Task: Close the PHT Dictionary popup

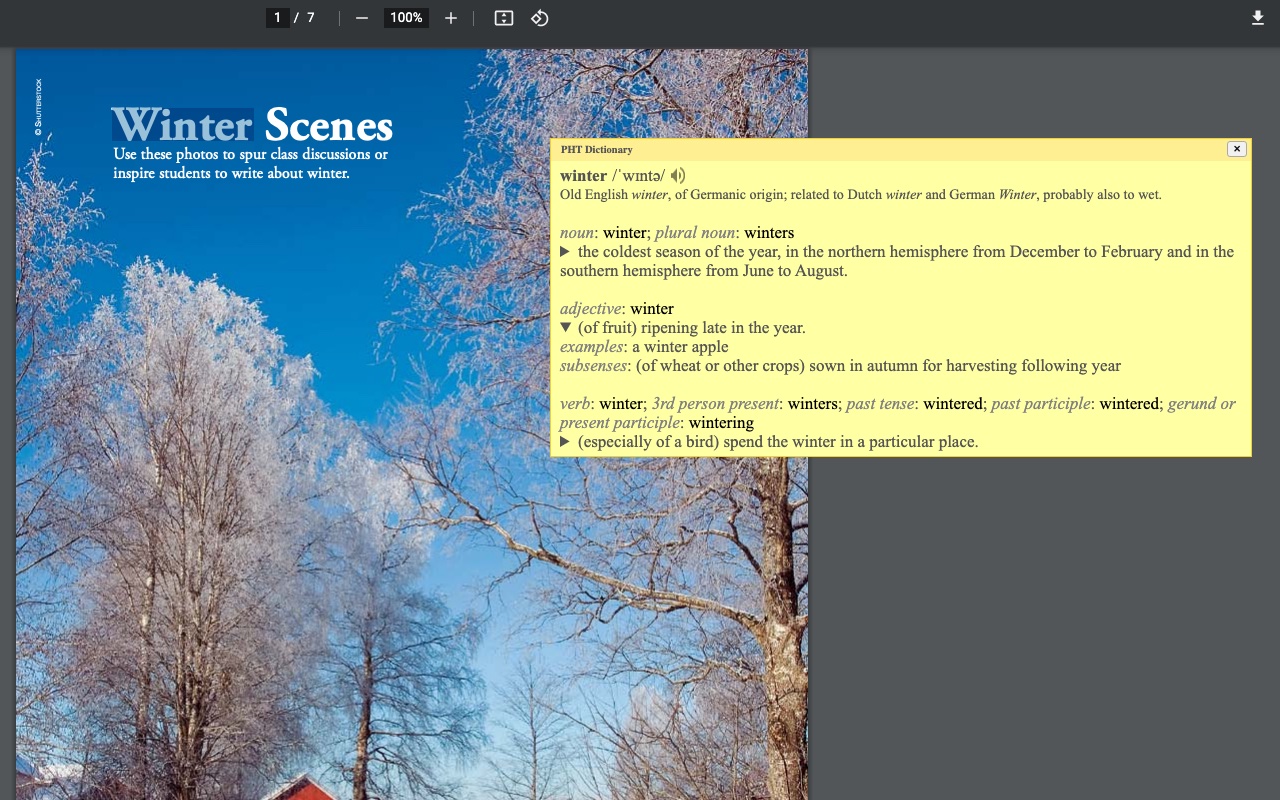Action: 1237,148
